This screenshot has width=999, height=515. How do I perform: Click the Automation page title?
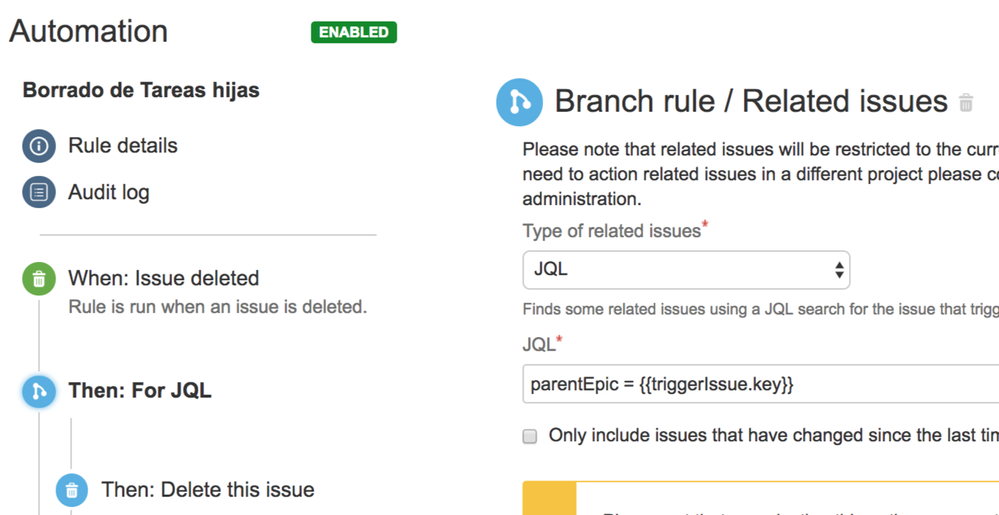(89, 31)
